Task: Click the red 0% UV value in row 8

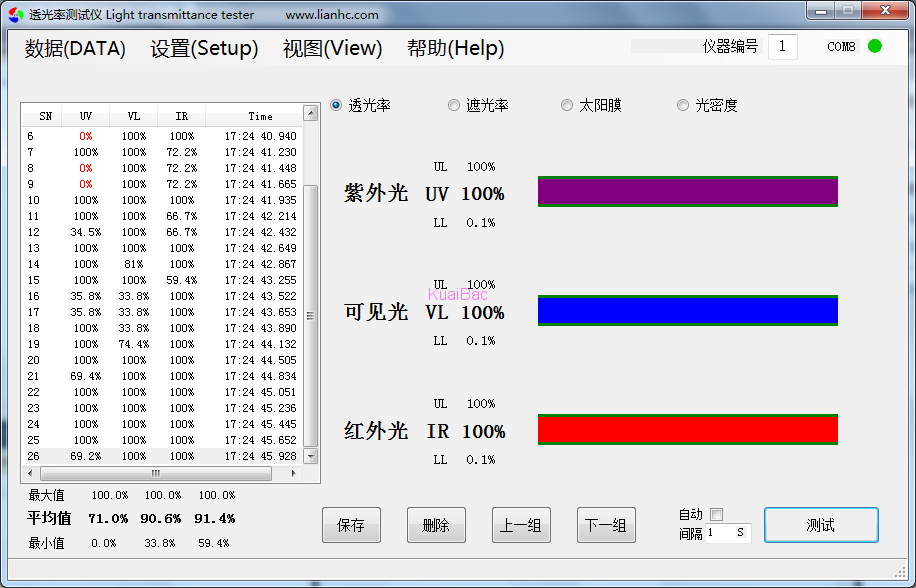Action: click(x=86, y=168)
